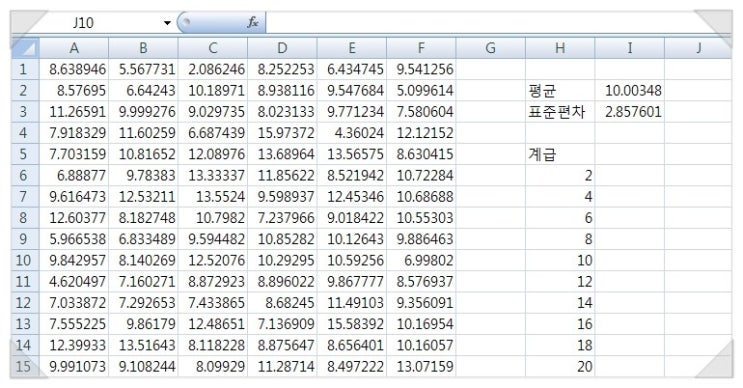
Task: Click cell containing 8.638946
Action: click(74, 69)
